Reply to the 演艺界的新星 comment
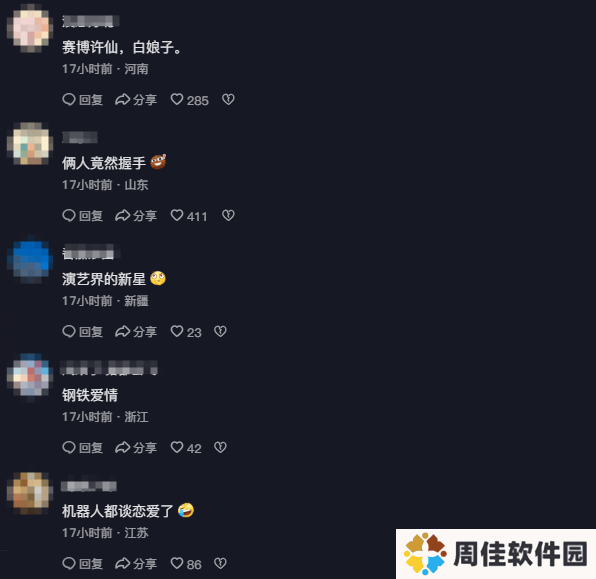 click(x=82, y=332)
